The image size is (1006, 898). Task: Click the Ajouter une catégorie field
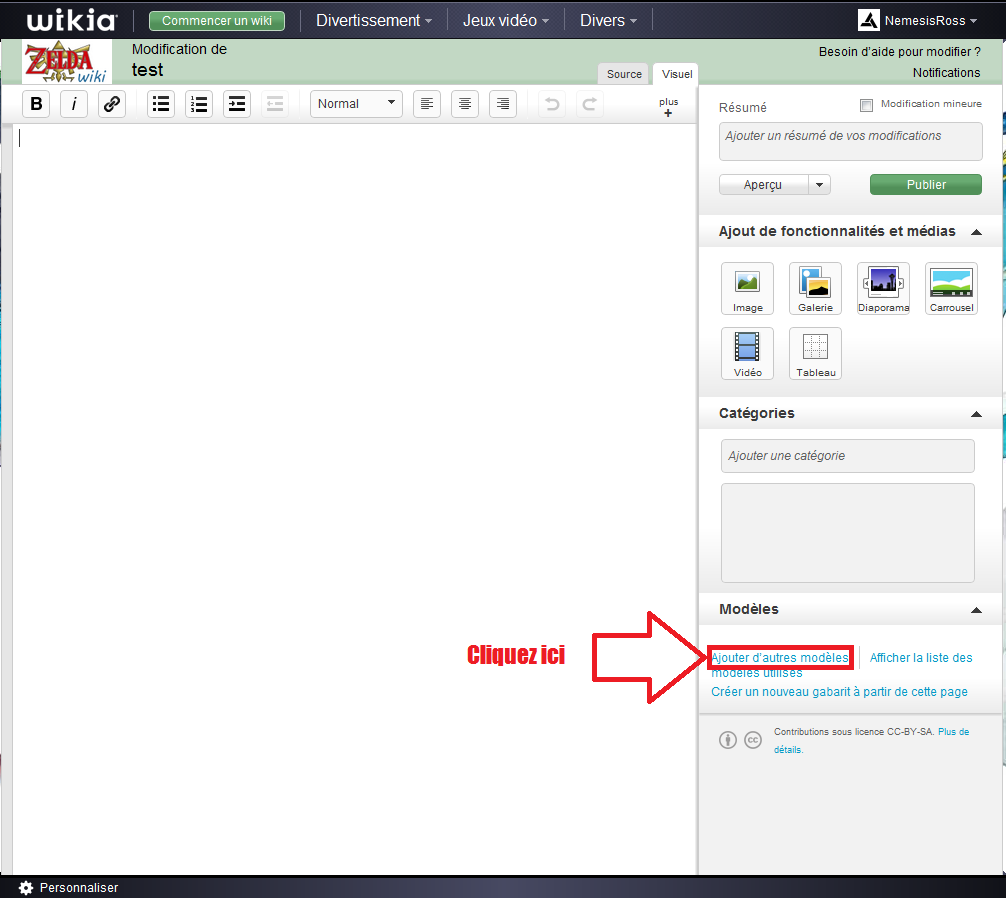pyautogui.click(x=847, y=456)
